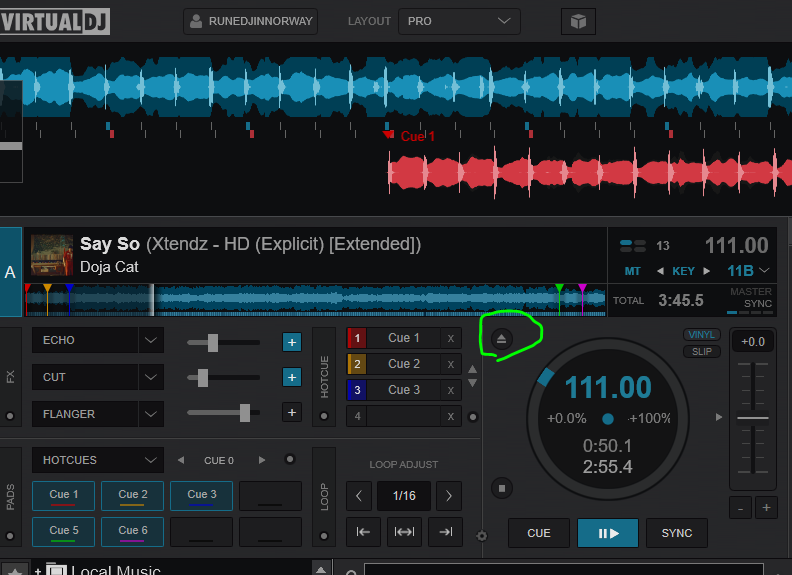This screenshot has height=575, width=792.
Task: Adjust the CUT effect slider
Action: coord(203,377)
